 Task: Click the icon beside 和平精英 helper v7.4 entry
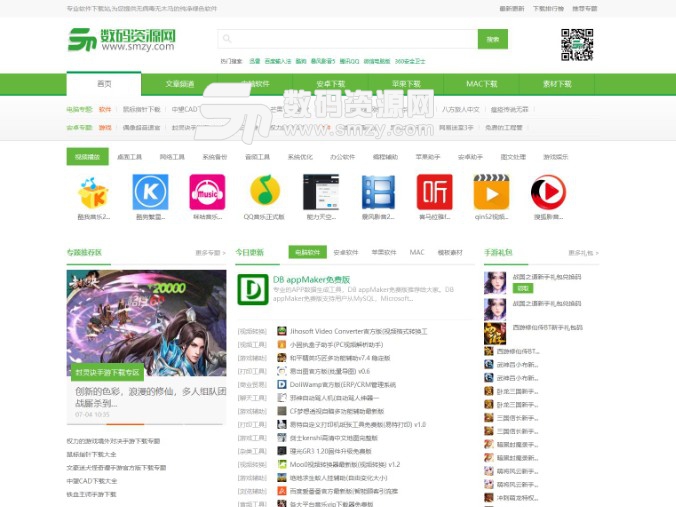point(282,357)
